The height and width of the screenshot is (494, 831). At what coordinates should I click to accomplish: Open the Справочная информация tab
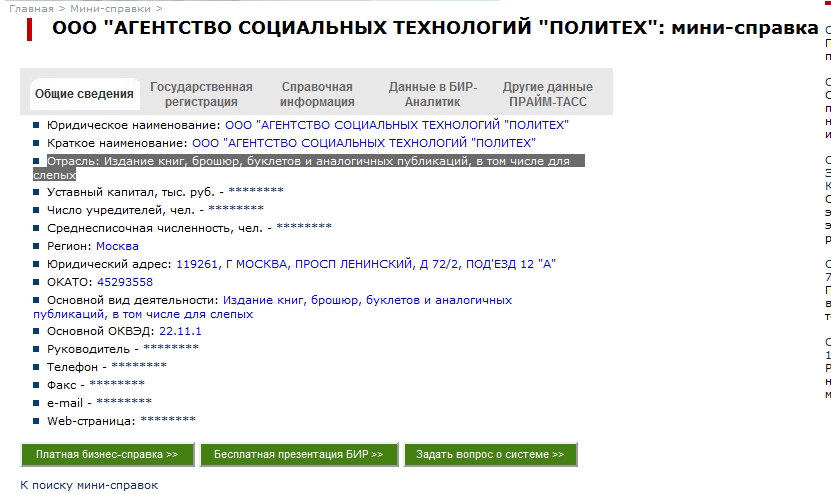pyautogui.click(x=317, y=94)
